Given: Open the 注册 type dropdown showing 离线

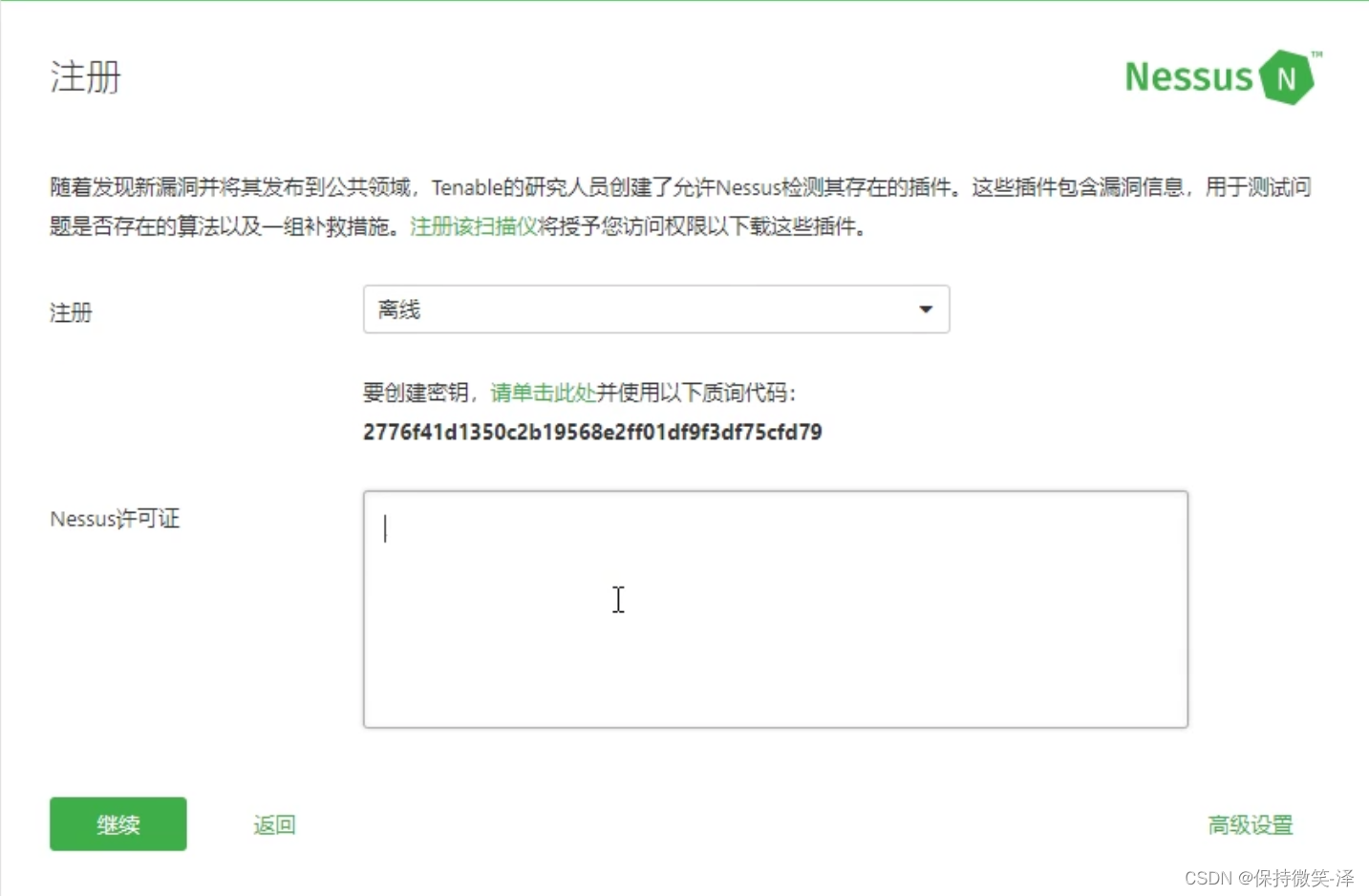Looking at the screenshot, I should tap(656, 309).
